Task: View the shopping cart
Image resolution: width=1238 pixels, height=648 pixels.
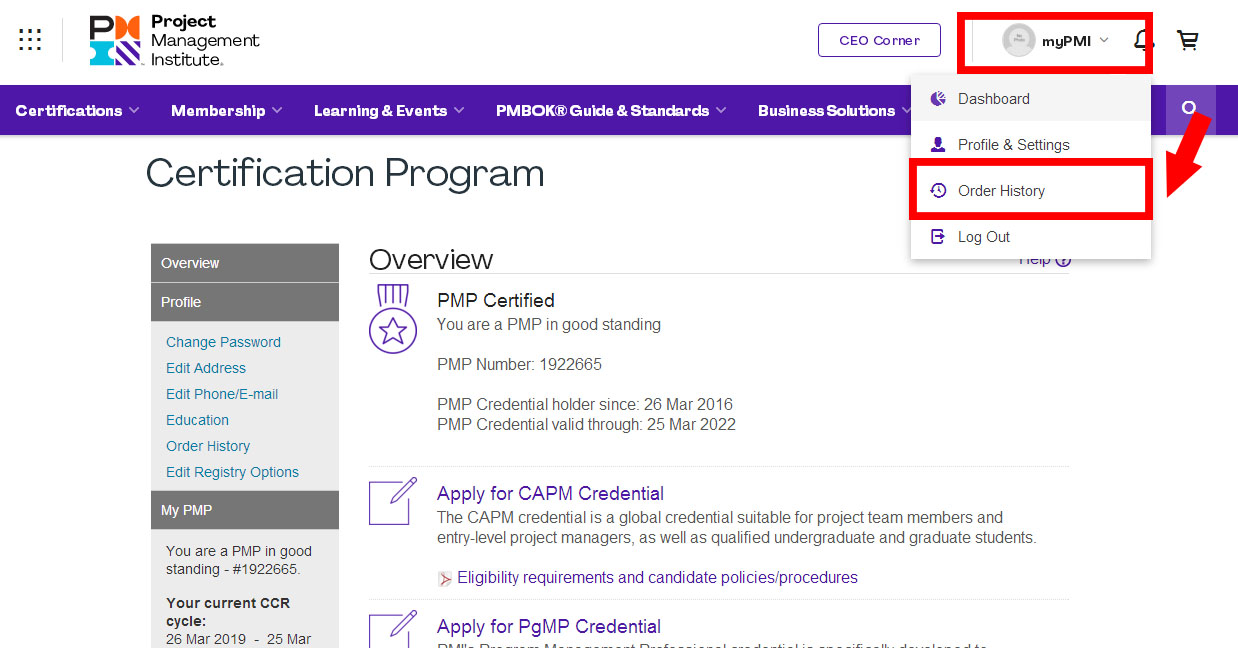Action: 1187,41
